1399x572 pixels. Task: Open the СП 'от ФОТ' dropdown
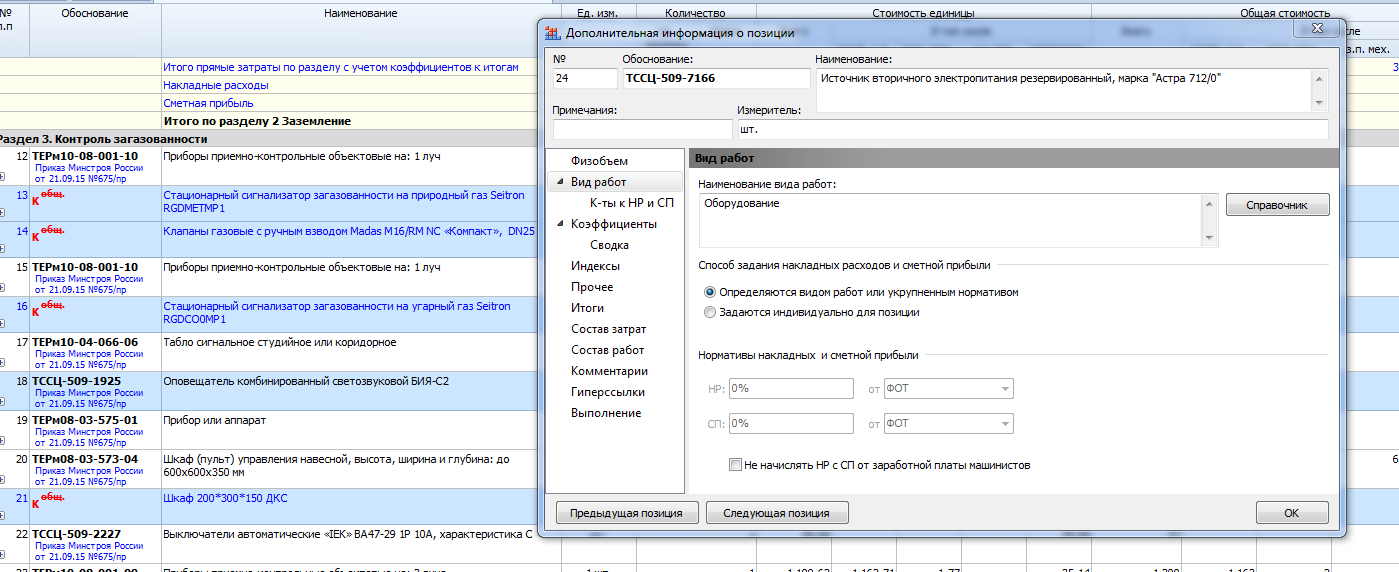(x=949, y=424)
